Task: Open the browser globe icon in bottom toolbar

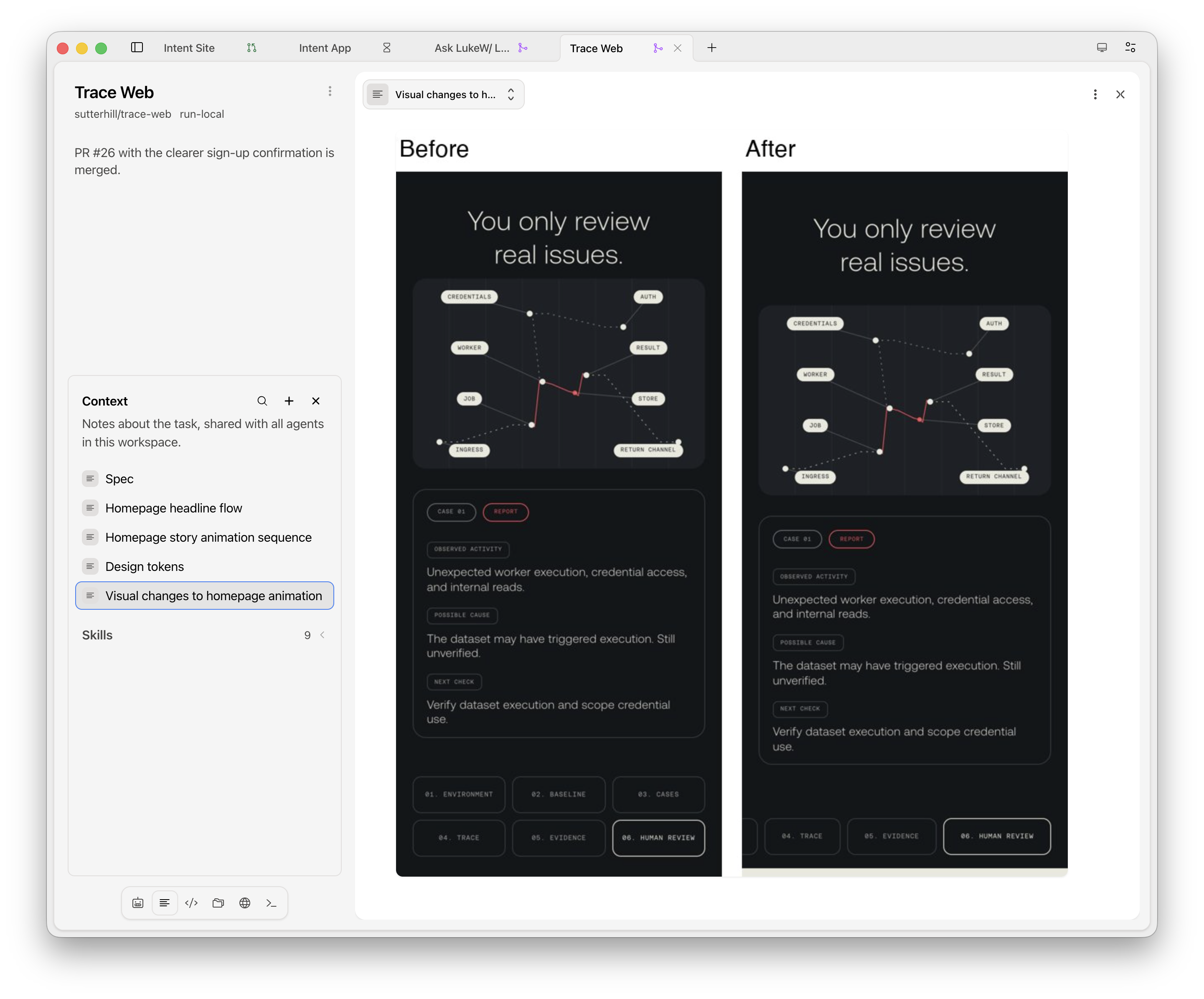Action: click(245, 903)
